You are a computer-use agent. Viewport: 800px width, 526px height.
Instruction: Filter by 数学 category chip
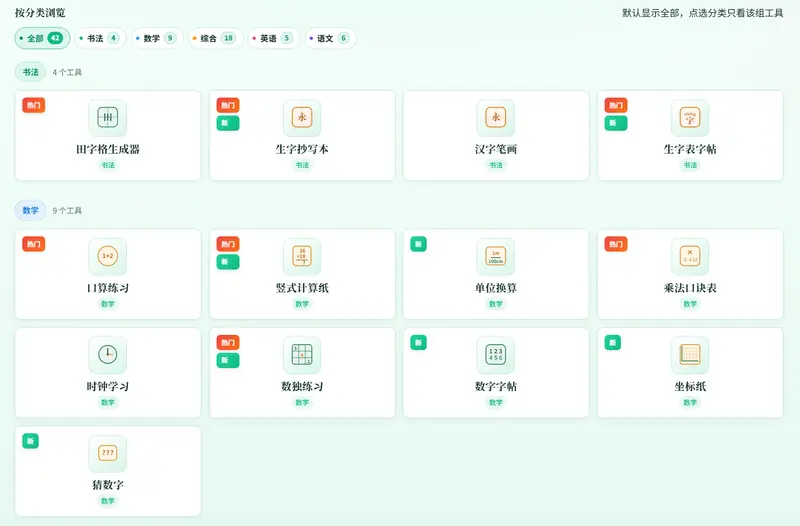pos(157,38)
